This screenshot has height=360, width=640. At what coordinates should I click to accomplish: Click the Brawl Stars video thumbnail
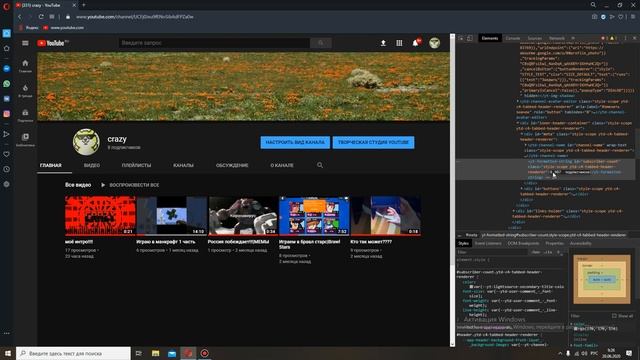point(314,215)
